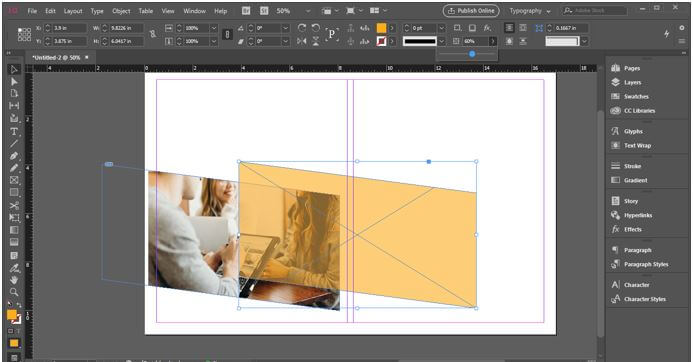Open the File menu
The width and height of the screenshot is (693, 362).
pyautogui.click(x=32, y=11)
